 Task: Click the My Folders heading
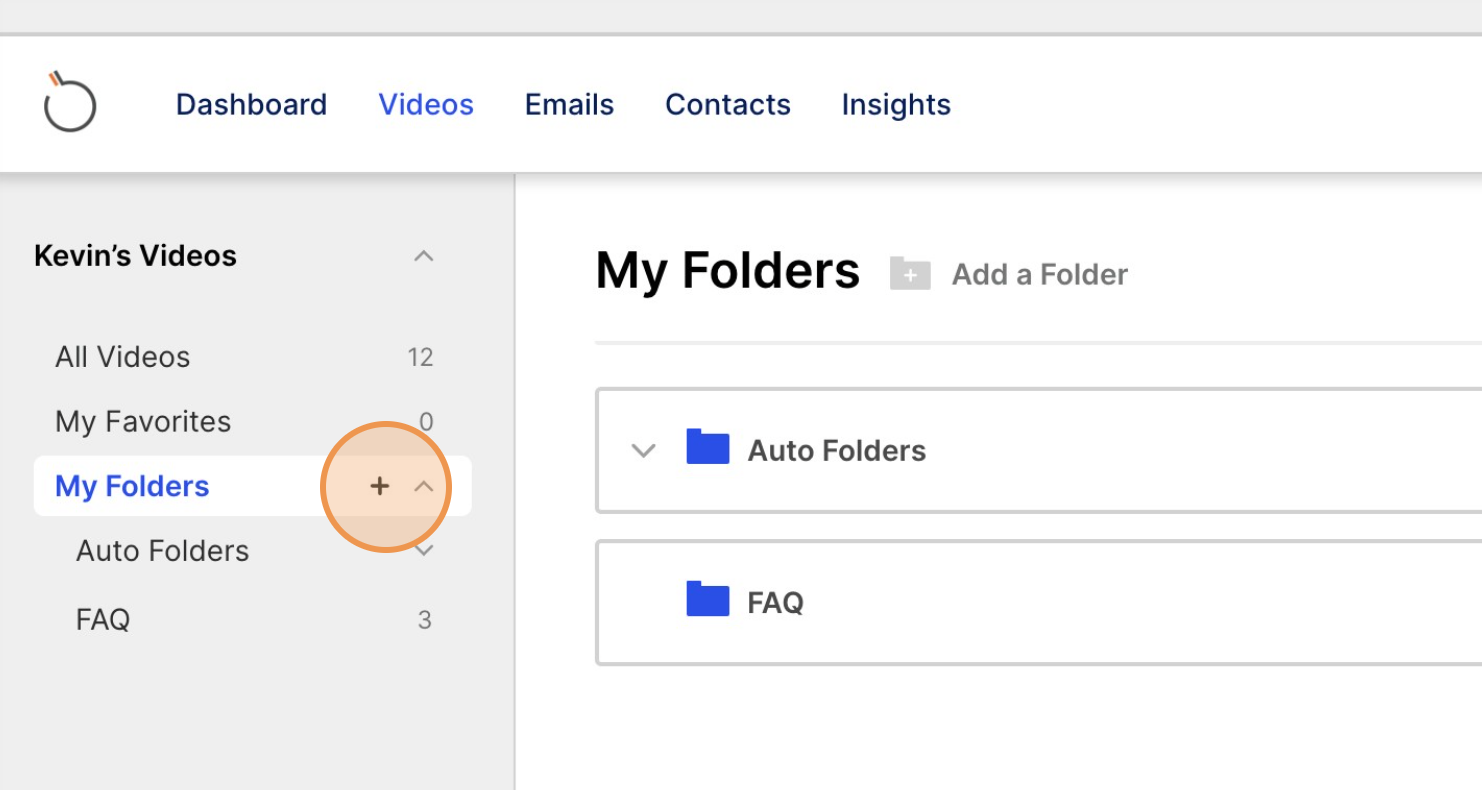pyautogui.click(x=727, y=271)
